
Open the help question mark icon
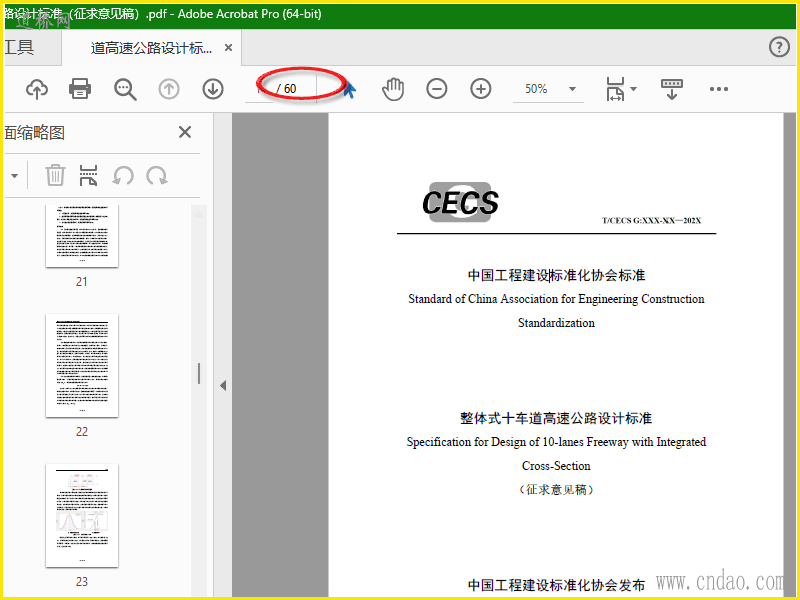[779, 47]
